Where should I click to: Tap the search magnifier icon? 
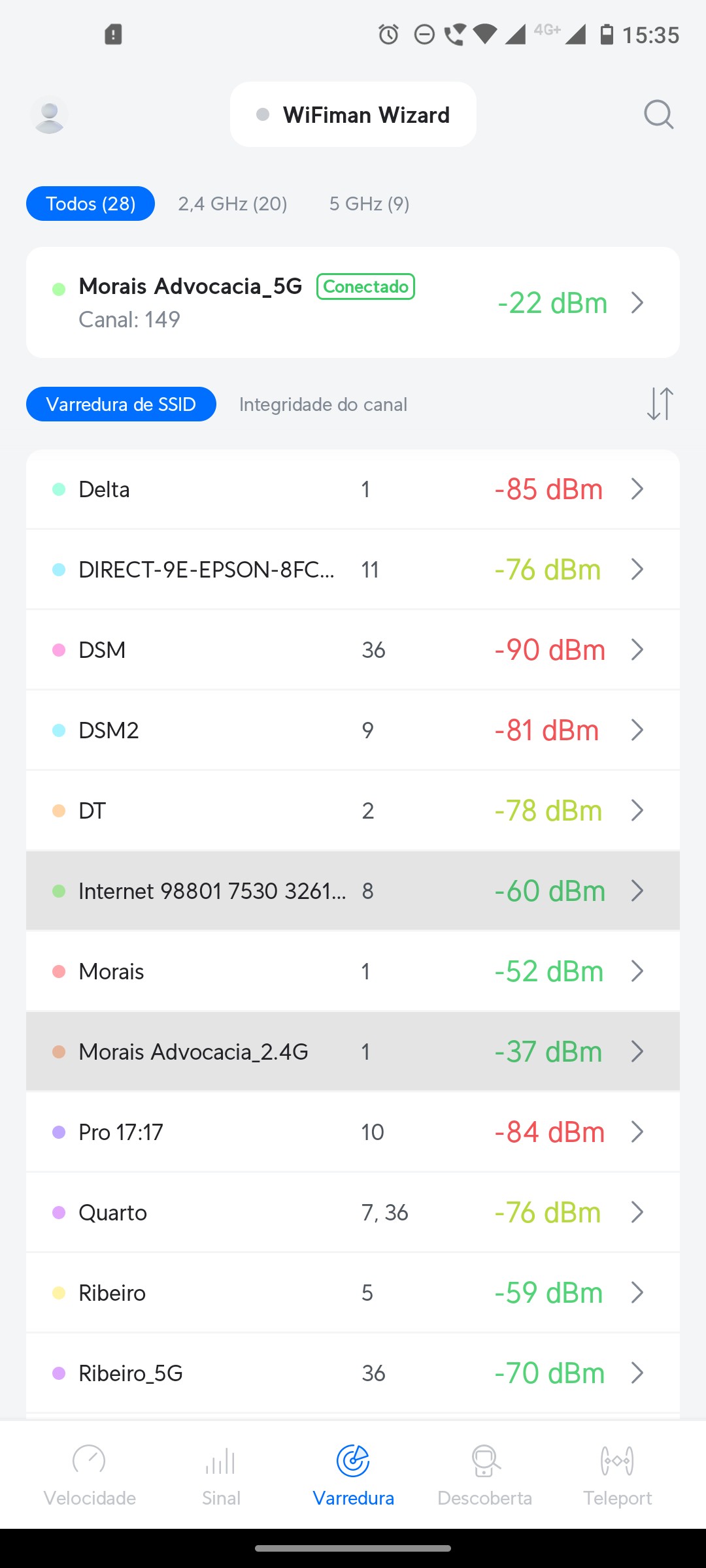[x=658, y=115]
